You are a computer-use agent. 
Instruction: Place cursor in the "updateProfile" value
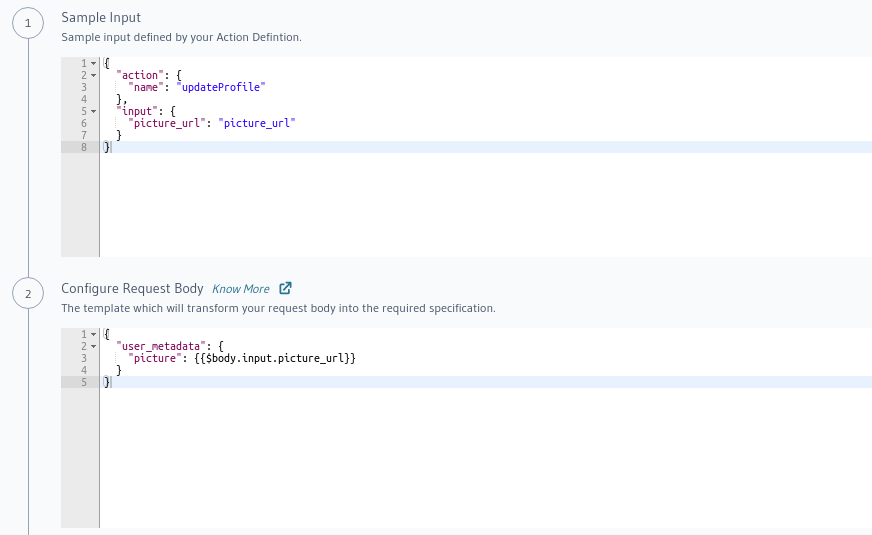226,87
